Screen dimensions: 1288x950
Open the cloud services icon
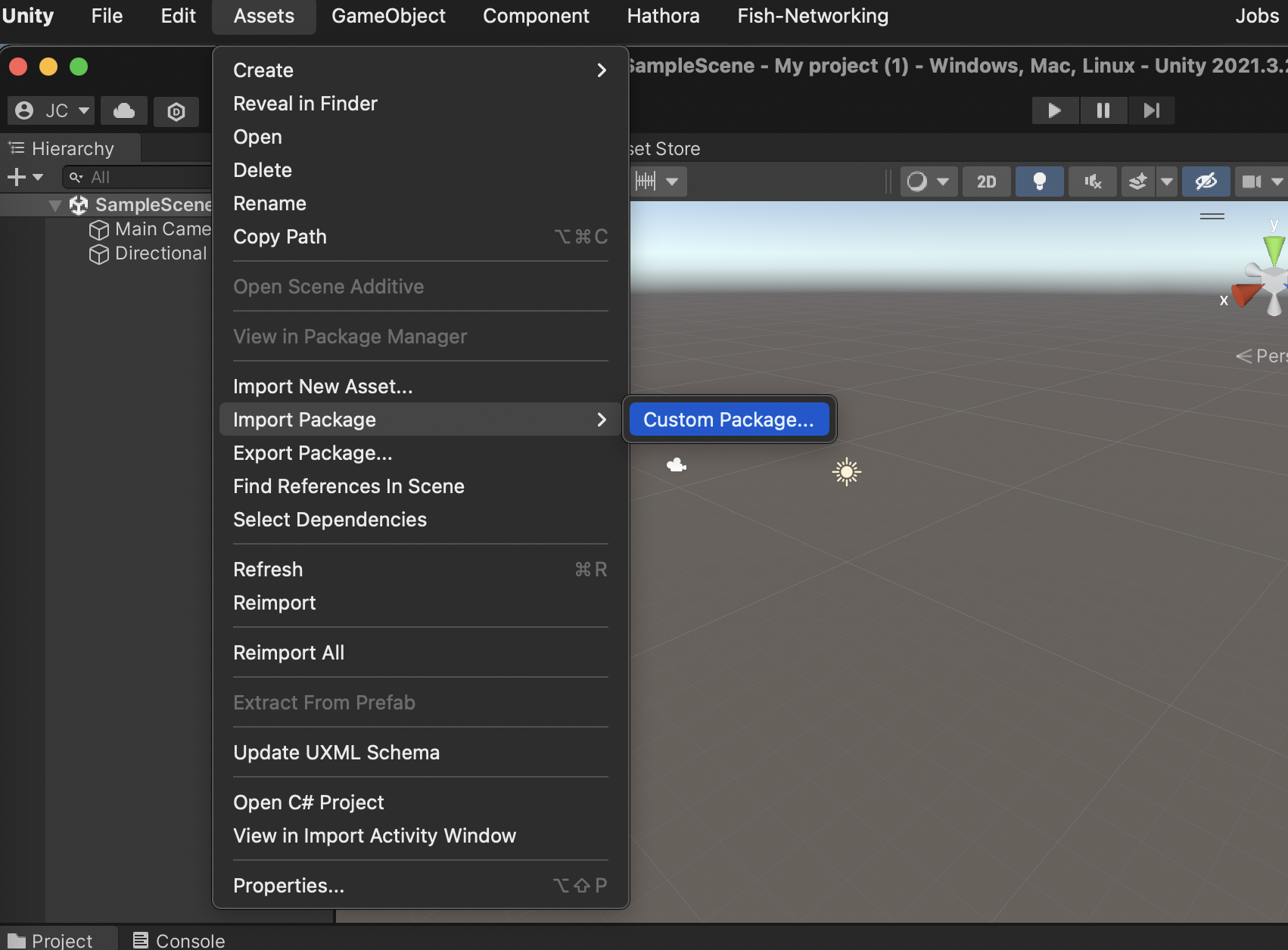pyautogui.click(x=124, y=111)
